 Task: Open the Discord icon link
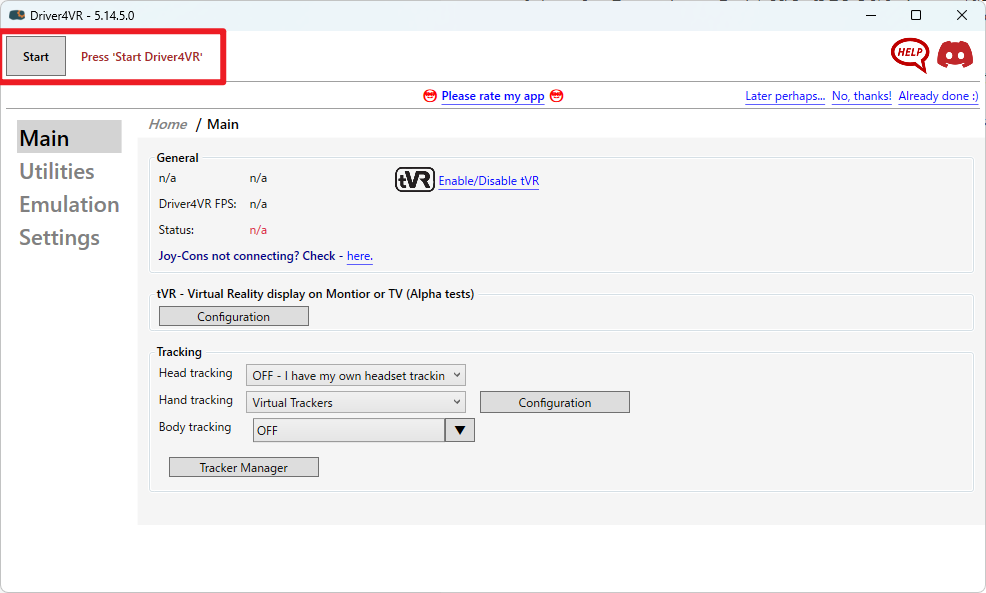pos(955,55)
